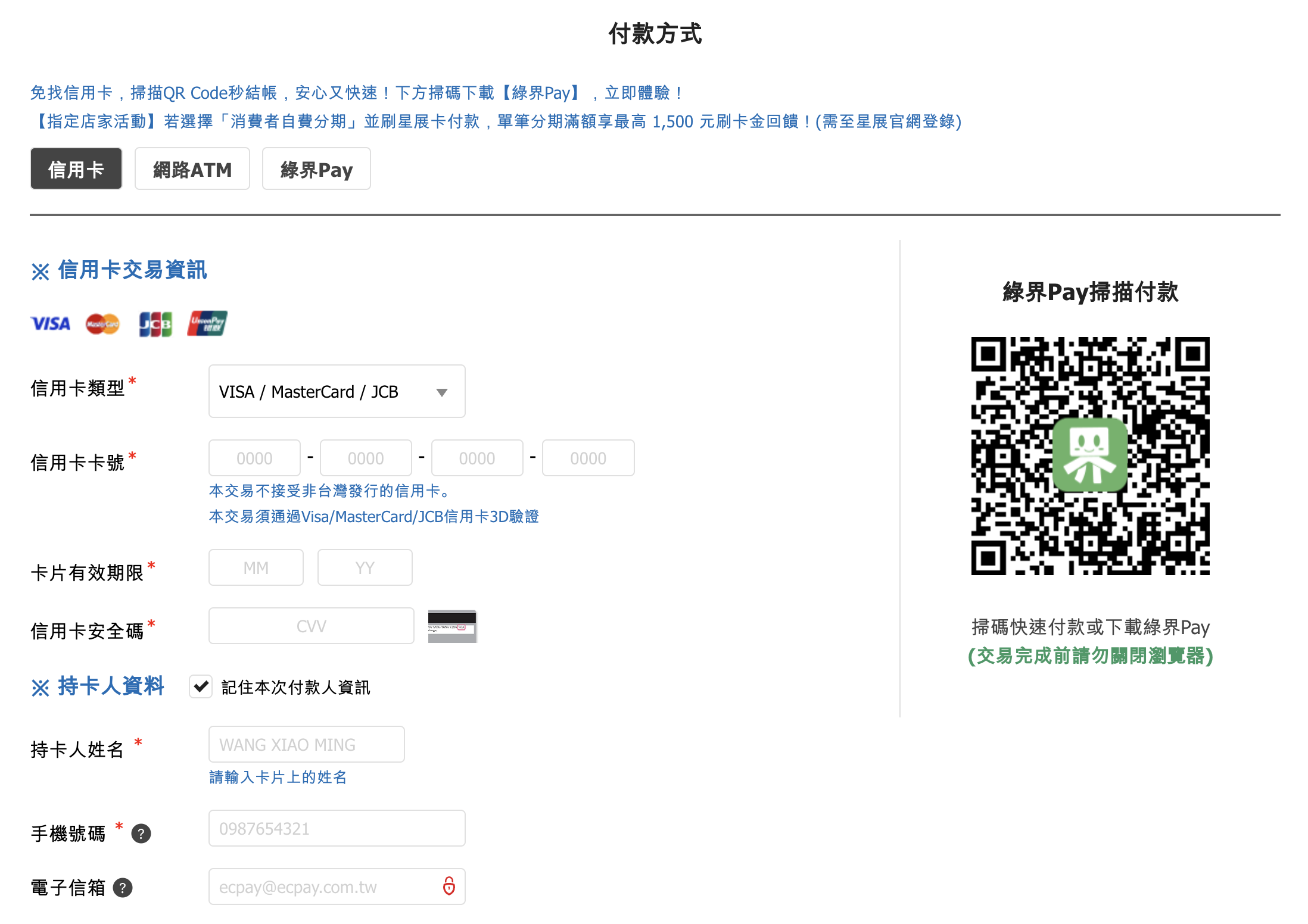Click the 本交易不接受非台灣發行的信用卡 notice
This screenshot has height=924, width=1308.
click(x=330, y=491)
